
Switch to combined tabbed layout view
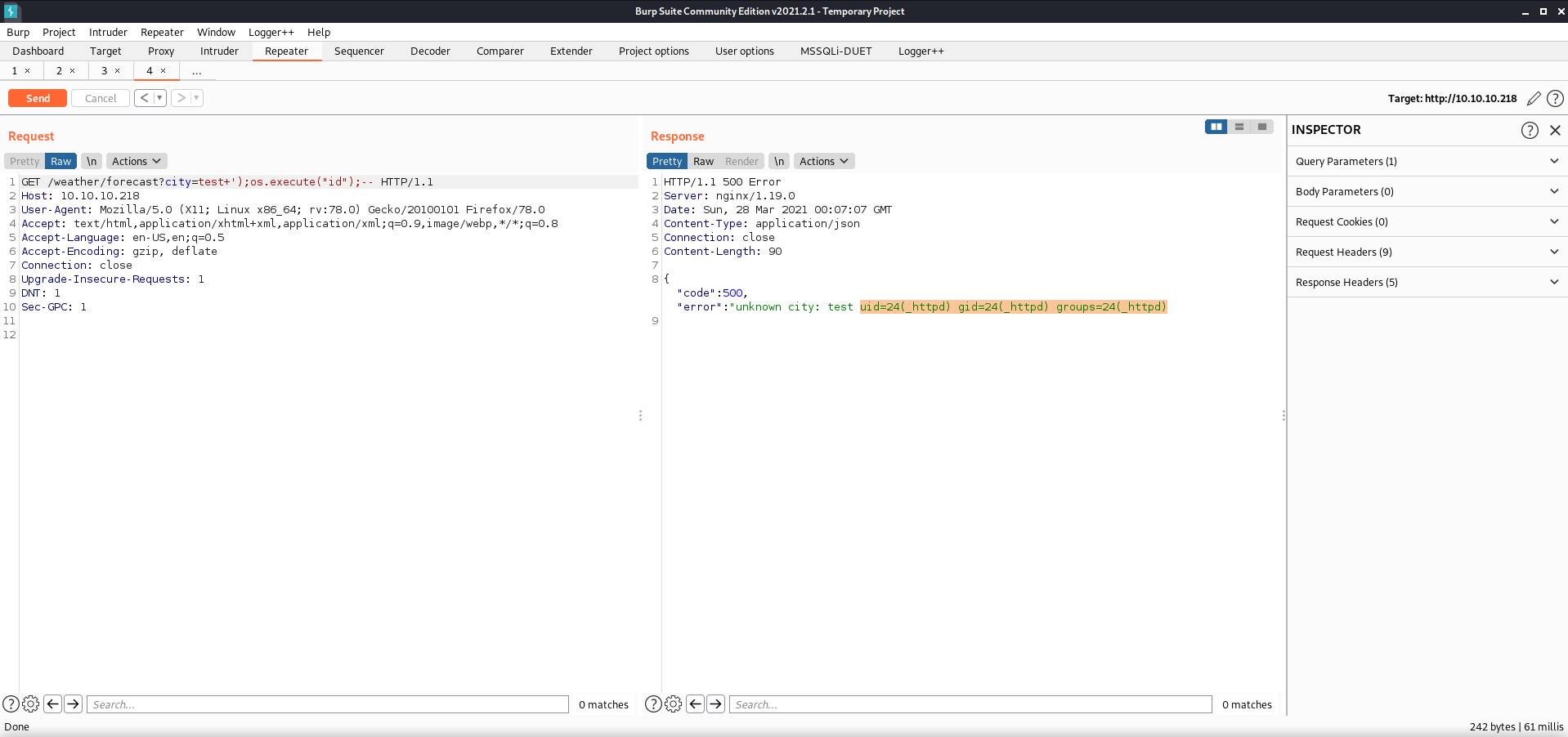pos(1262,127)
